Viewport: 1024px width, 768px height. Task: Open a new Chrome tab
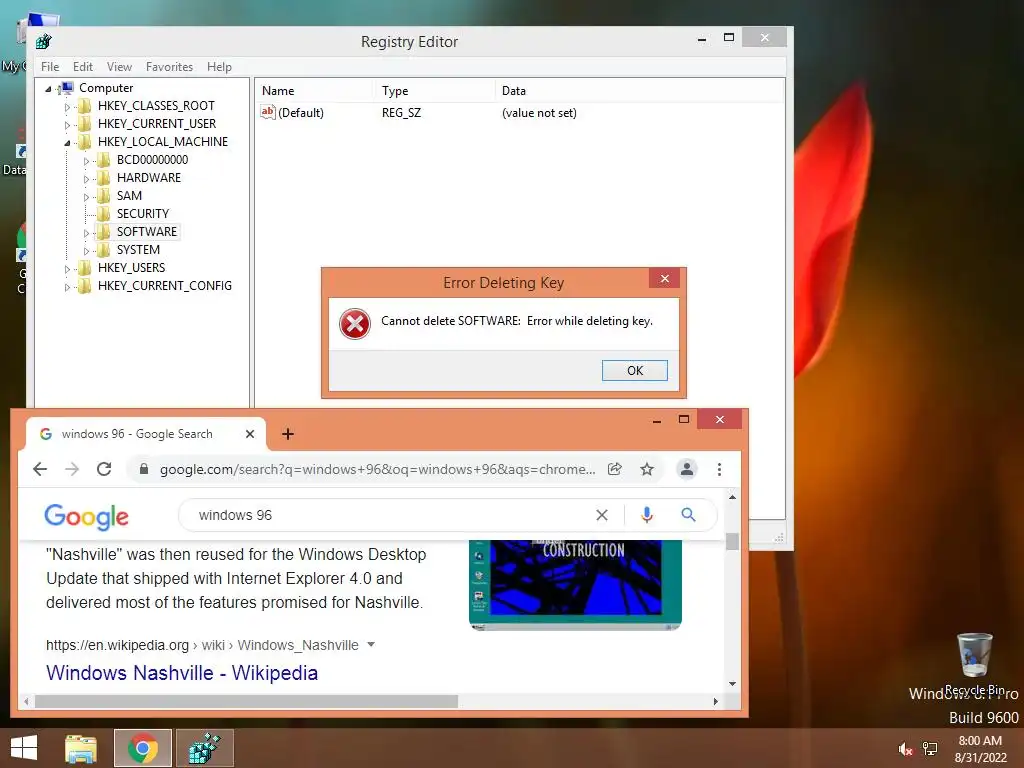287,434
